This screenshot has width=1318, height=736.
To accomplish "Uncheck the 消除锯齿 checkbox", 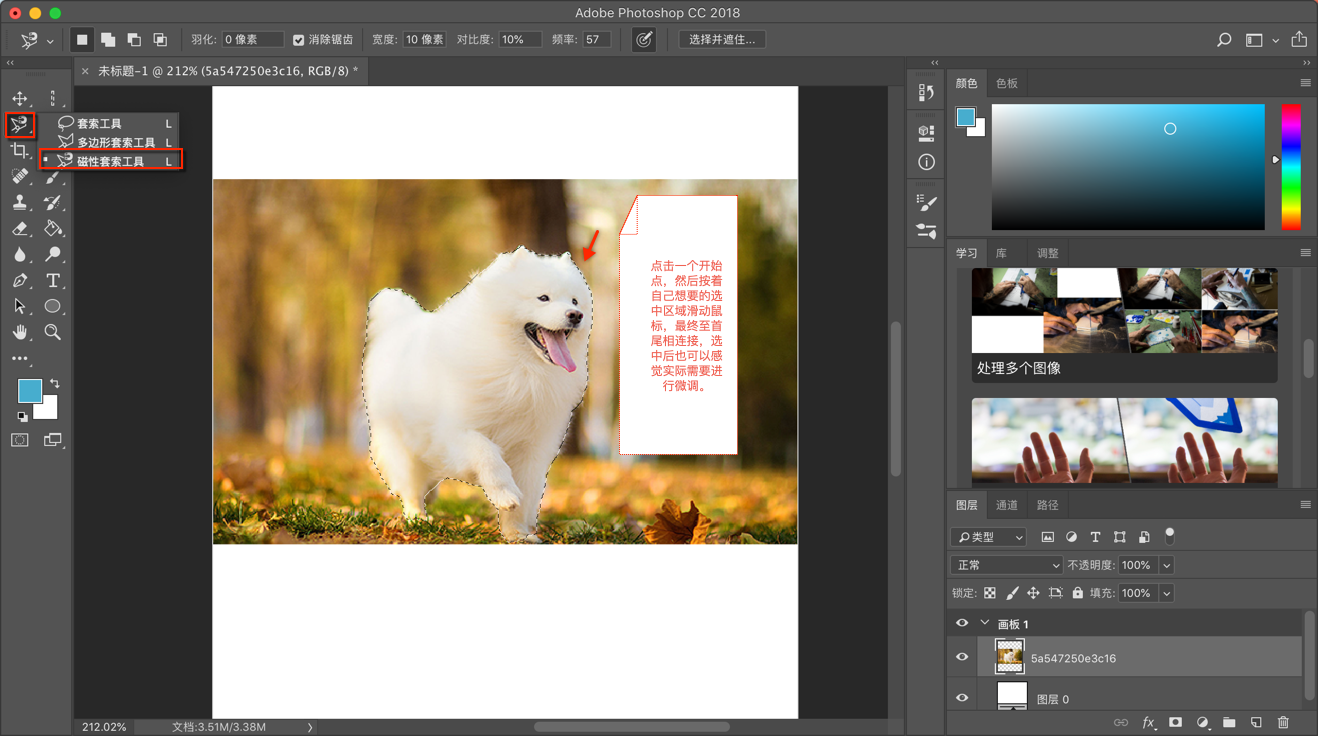I will (298, 40).
